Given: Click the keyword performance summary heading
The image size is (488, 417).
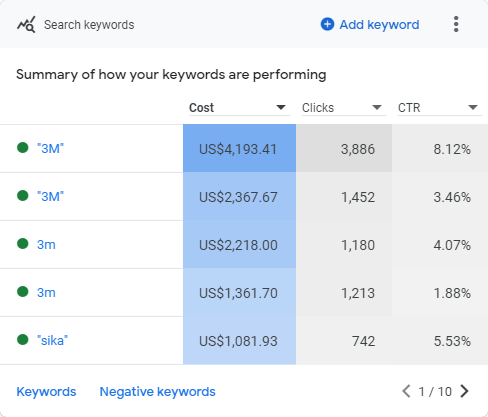Looking at the screenshot, I should (171, 75).
